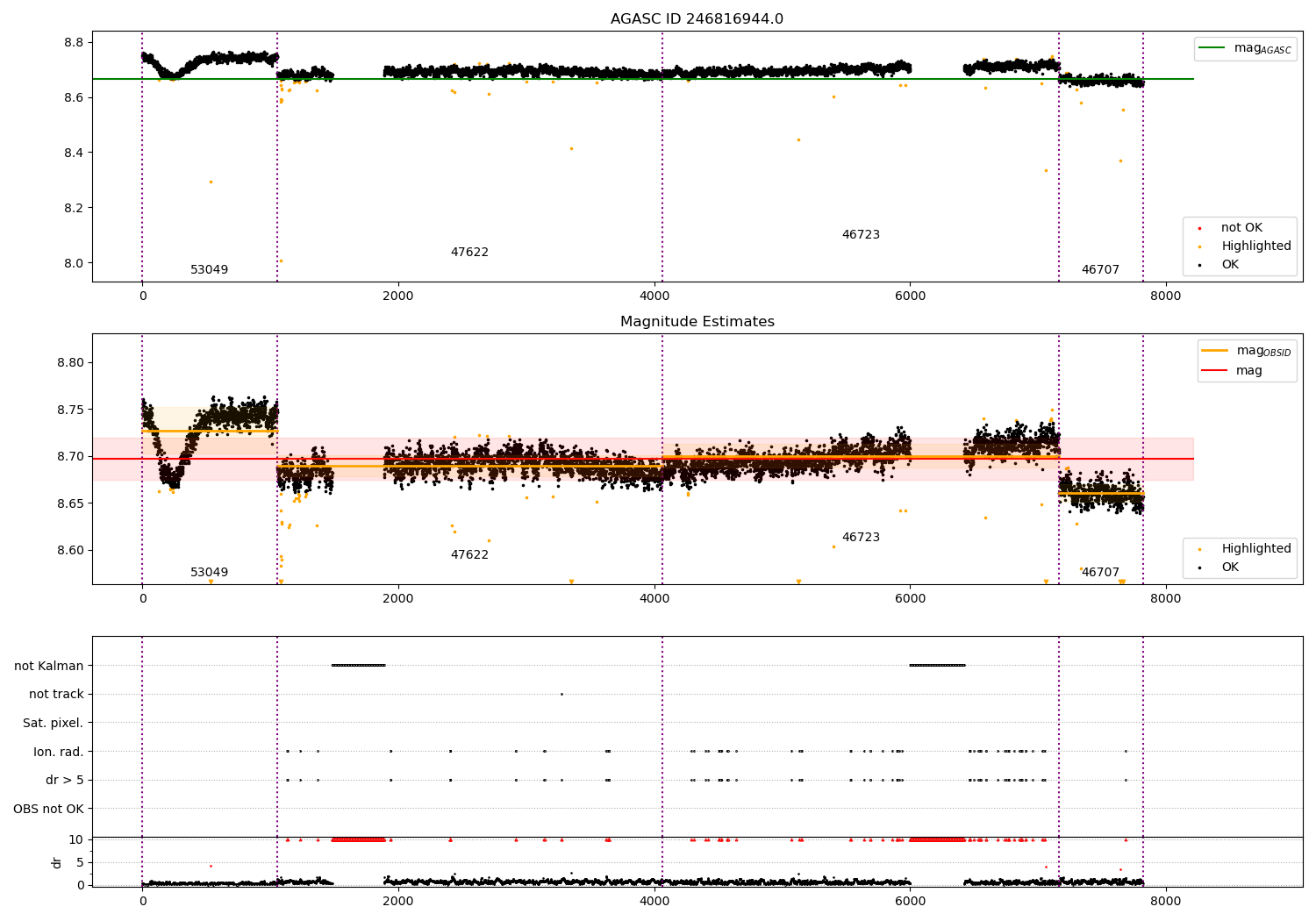The height and width of the screenshot is (921, 1316).
Task: Click obsid label 46707 in the middle plot
Action: [1100, 573]
